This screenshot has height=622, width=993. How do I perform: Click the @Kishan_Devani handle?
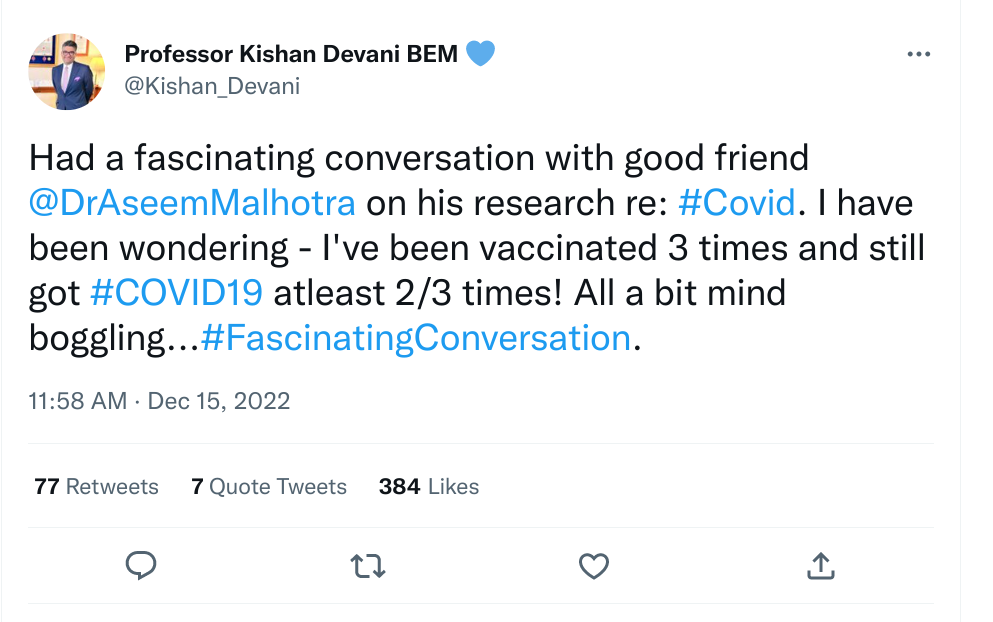pos(211,86)
